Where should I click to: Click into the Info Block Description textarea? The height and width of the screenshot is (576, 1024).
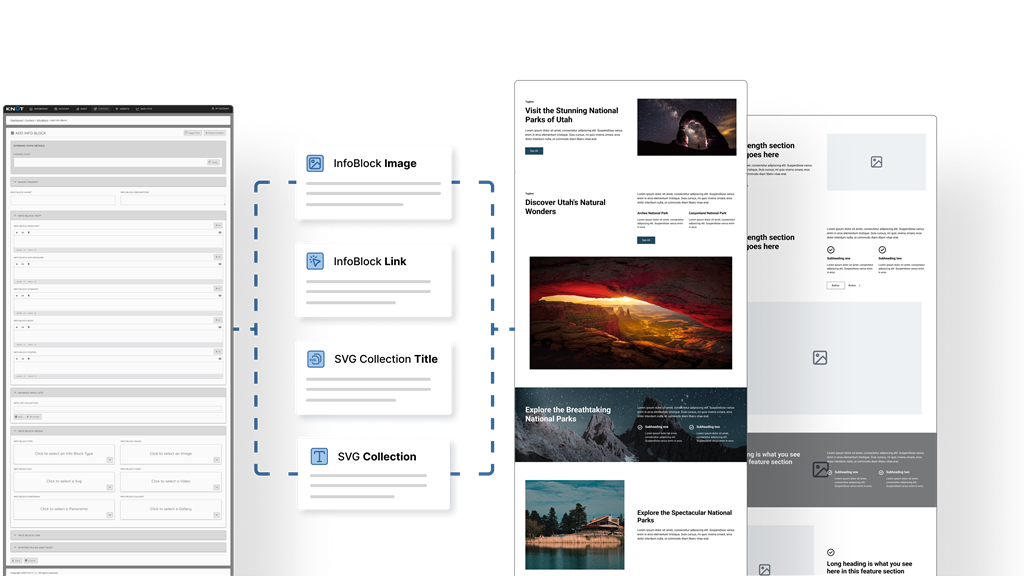tap(172, 200)
